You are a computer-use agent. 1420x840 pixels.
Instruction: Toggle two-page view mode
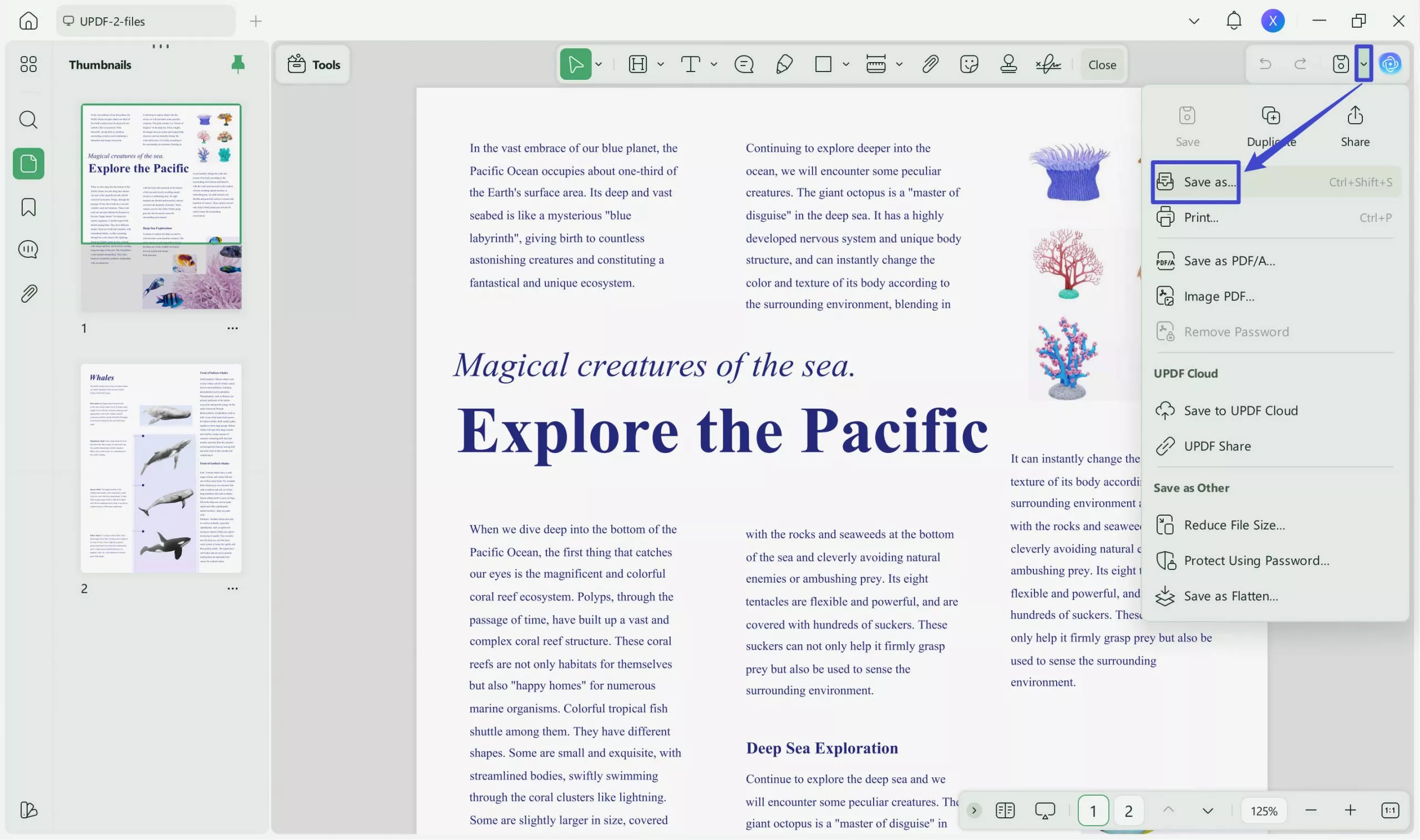point(1005,810)
